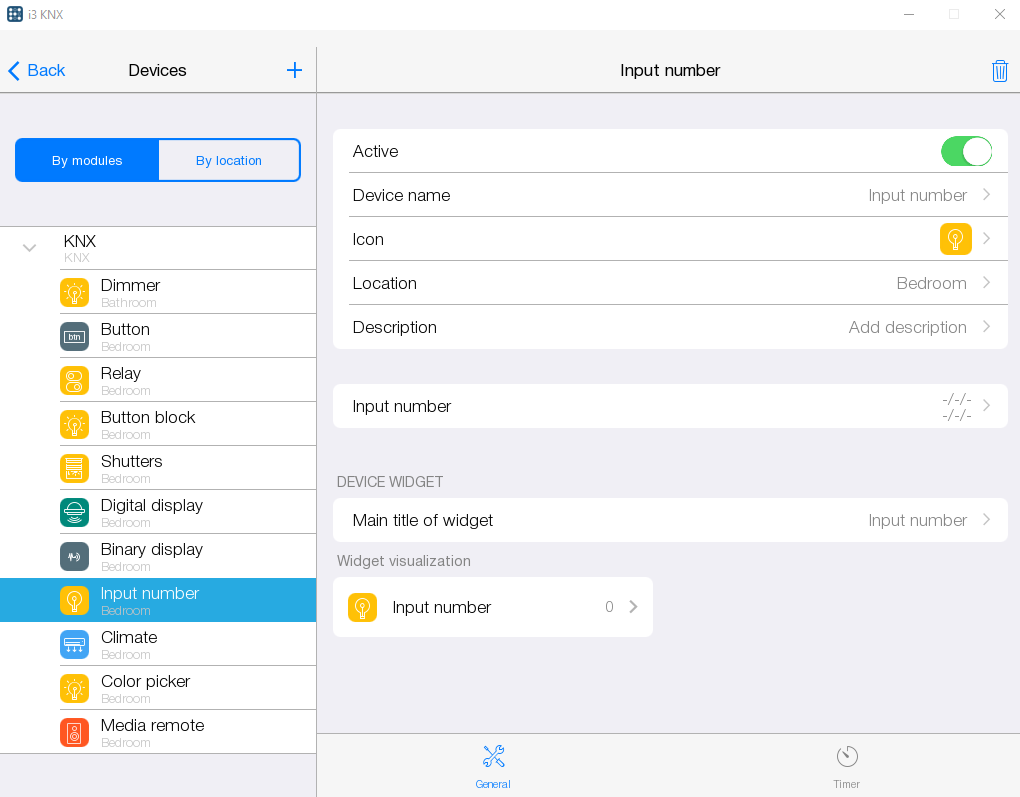The height and width of the screenshot is (797, 1020).
Task: Select the By modules view
Action: click(87, 160)
